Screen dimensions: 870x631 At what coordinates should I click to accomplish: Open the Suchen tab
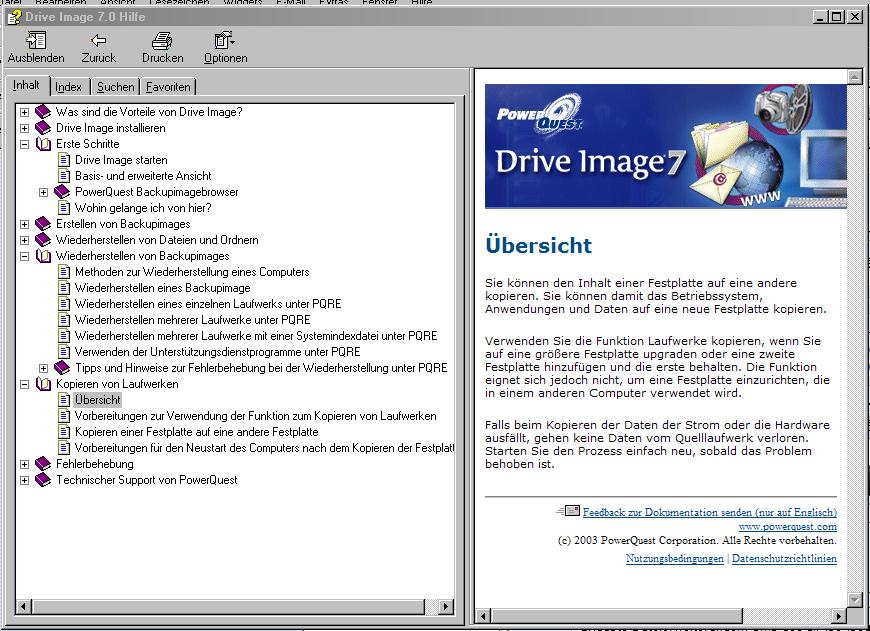click(x=115, y=87)
